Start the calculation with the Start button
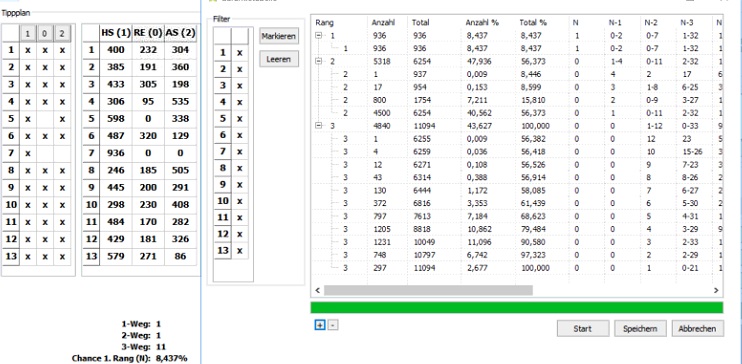Viewport: 742px width, 364px height. click(x=583, y=328)
